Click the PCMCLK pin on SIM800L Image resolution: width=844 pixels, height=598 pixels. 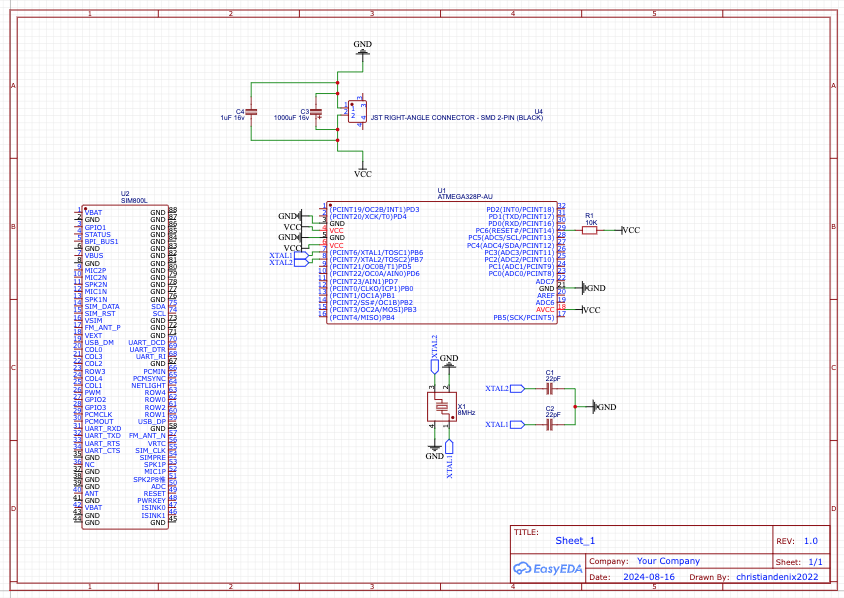(x=99, y=414)
